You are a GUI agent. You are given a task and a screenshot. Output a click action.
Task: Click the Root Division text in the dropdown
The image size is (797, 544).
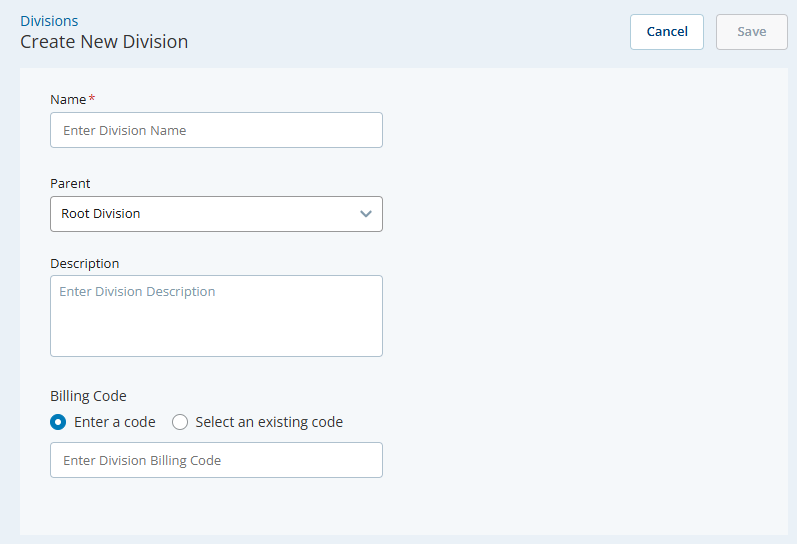(101, 214)
